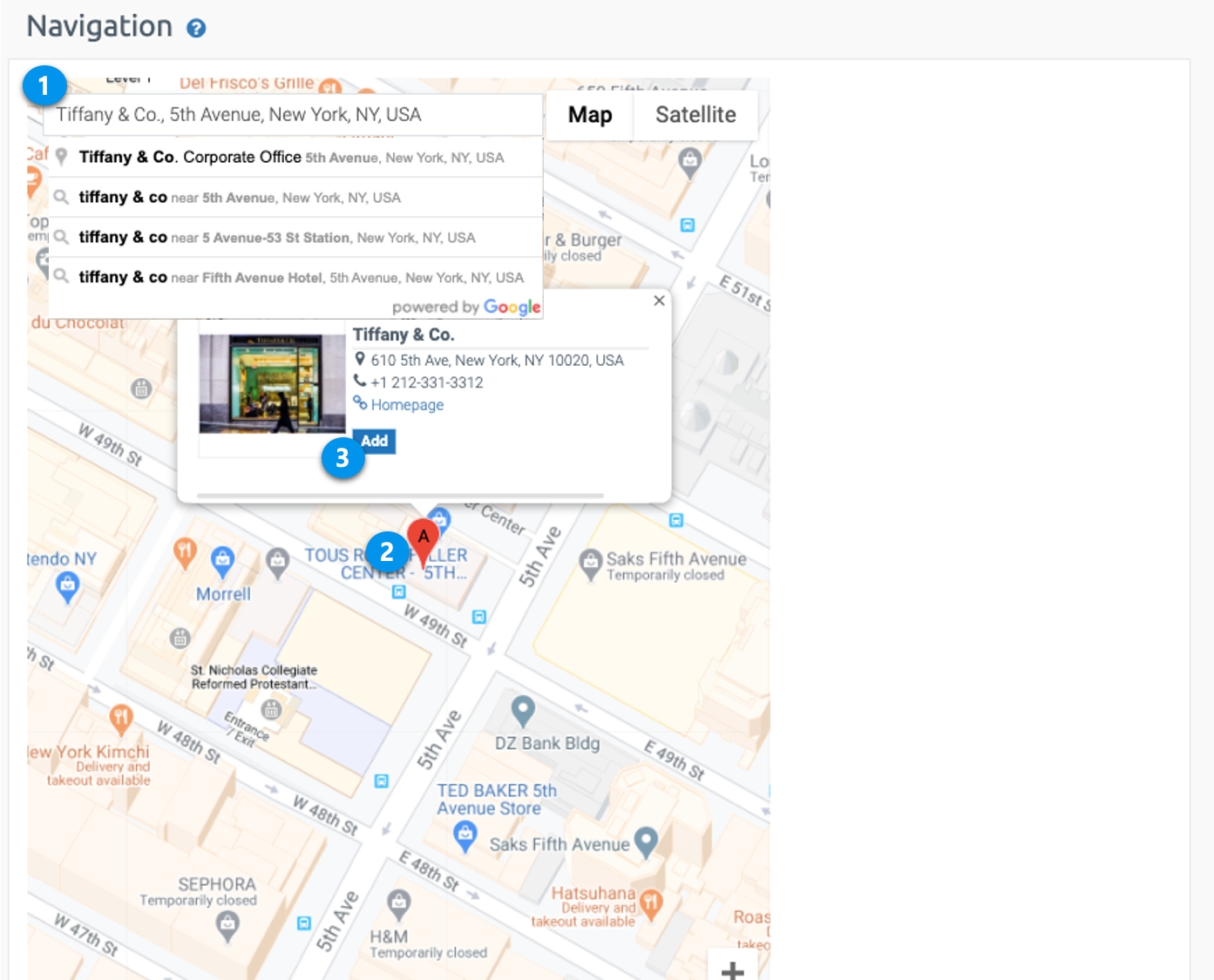Click the DZ Bank Bldg location pin
1214x980 pixels.
point(523,712)
